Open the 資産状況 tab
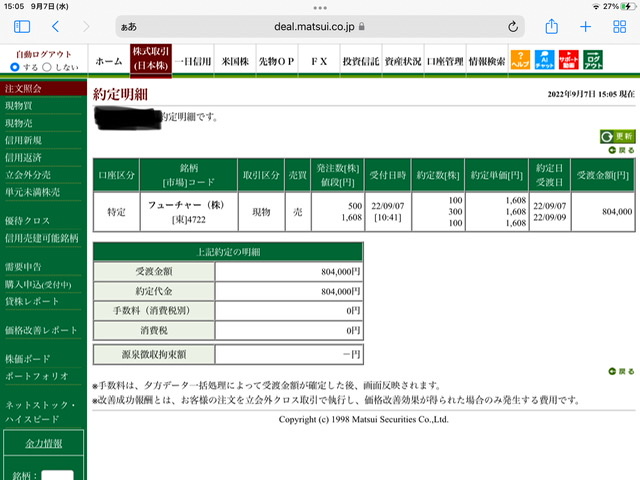 tap(403, 61)
